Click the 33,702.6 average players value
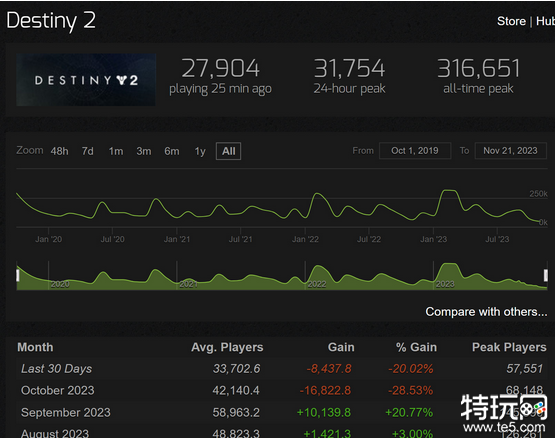The image size is (555, 439). pos(236,369)
